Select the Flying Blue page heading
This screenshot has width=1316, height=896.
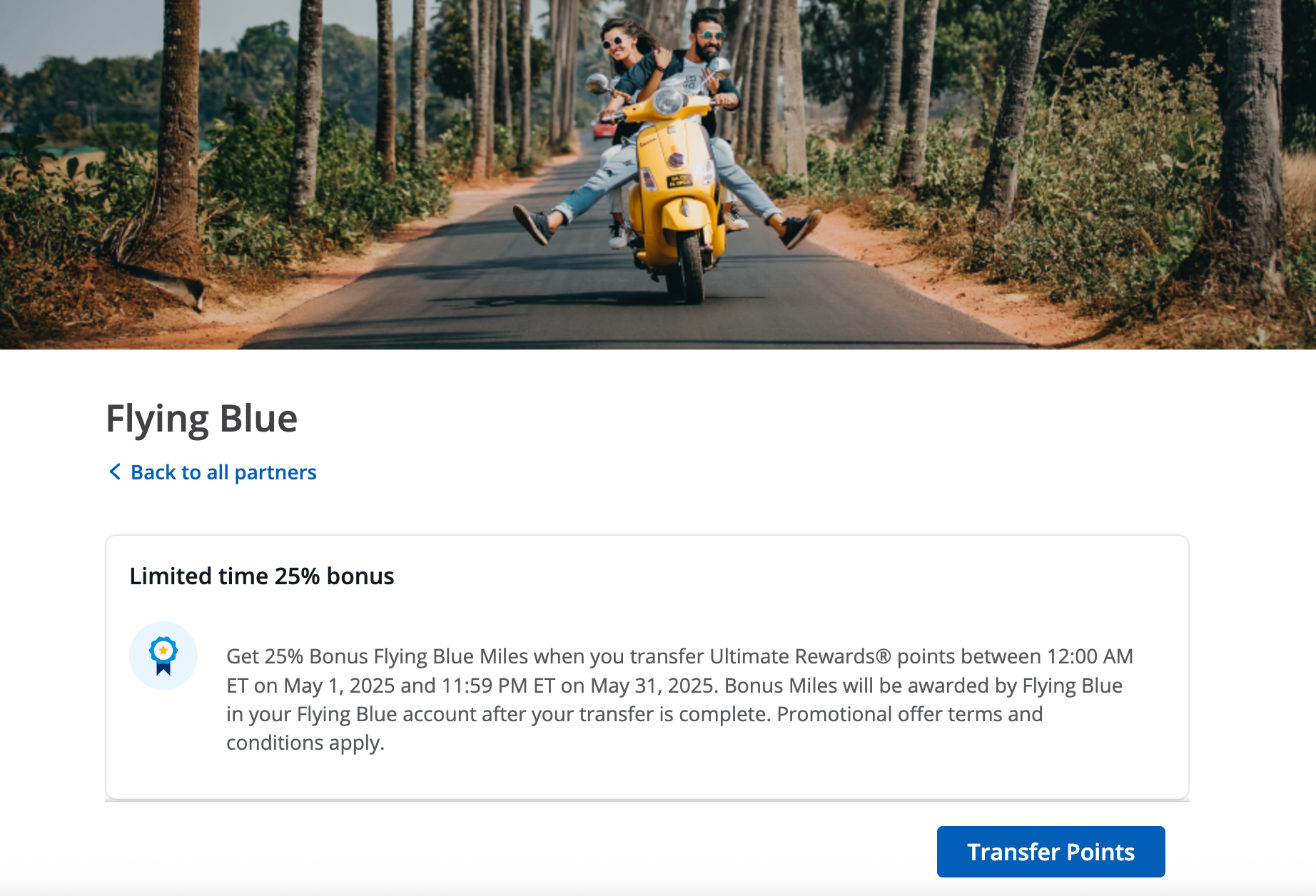[202, 419]
